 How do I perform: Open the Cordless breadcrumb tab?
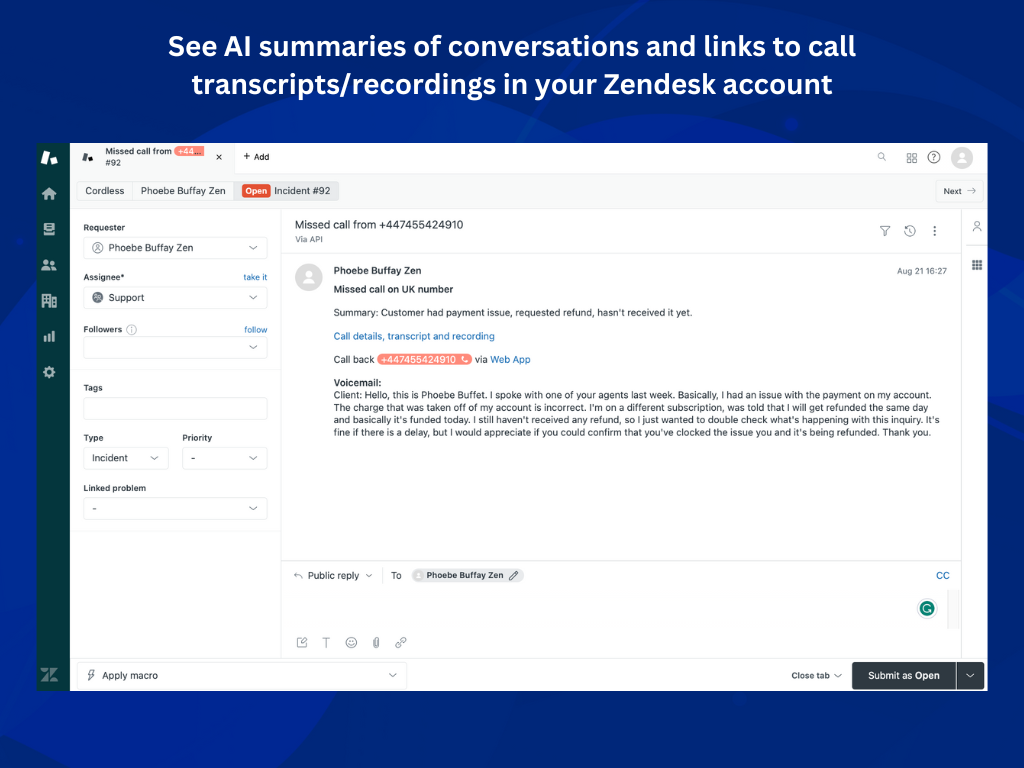point(104,191)
